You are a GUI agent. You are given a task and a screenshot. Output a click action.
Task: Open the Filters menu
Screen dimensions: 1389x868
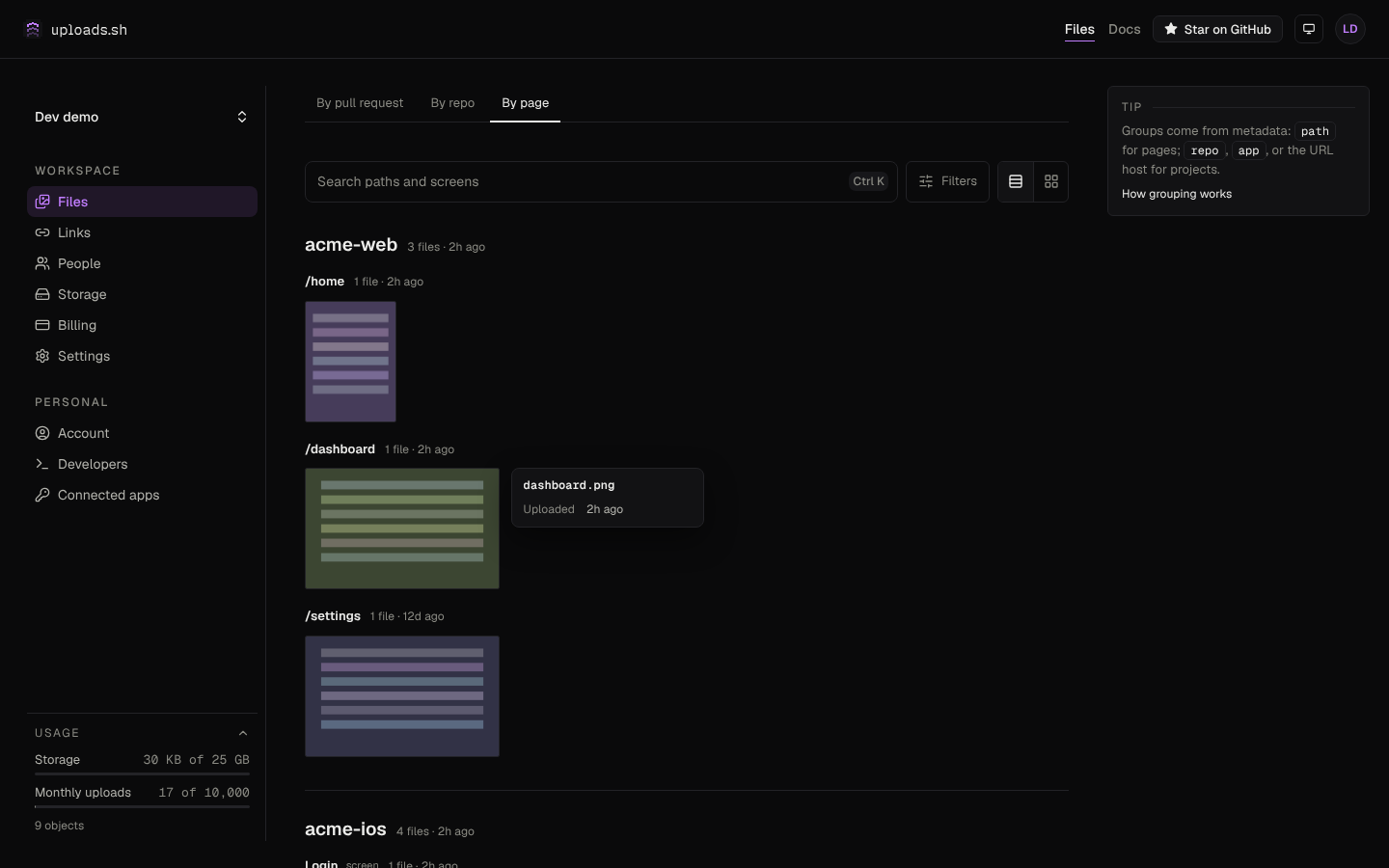tap(947, 181)
